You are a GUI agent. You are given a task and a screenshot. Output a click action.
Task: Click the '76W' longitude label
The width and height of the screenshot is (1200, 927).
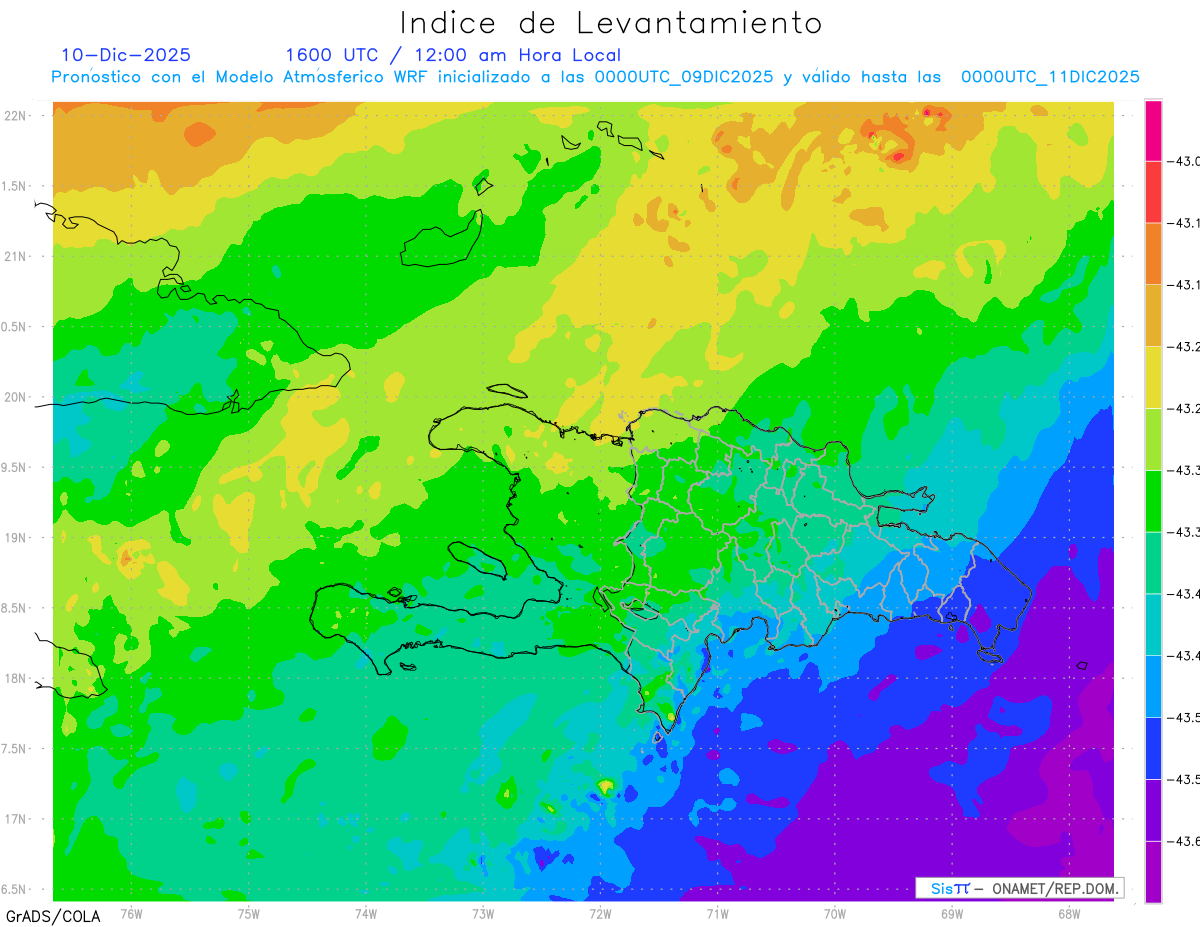pyautogui.click(x=131, y=913)
